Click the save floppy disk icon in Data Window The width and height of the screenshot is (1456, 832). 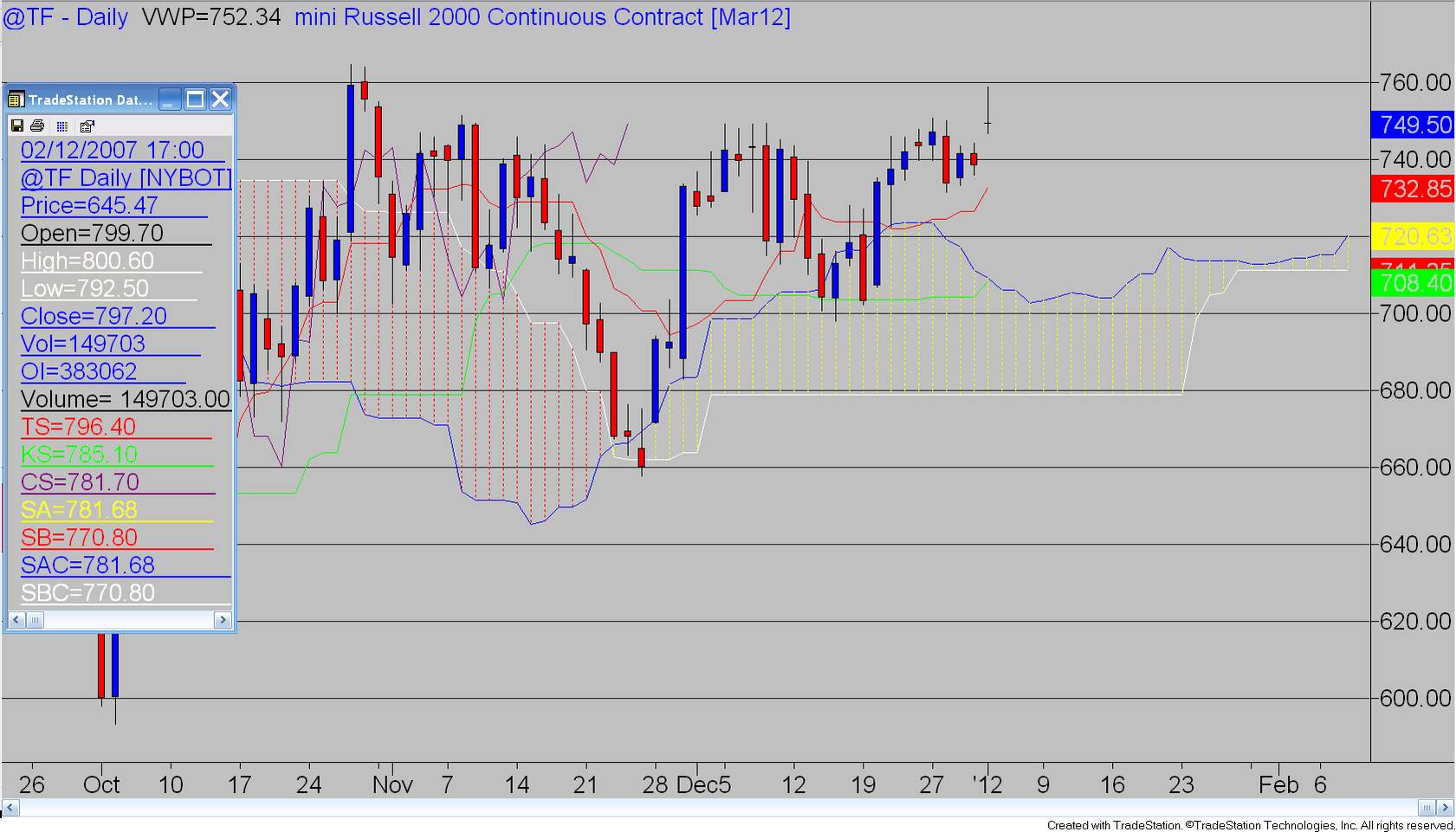coord(16,126)
